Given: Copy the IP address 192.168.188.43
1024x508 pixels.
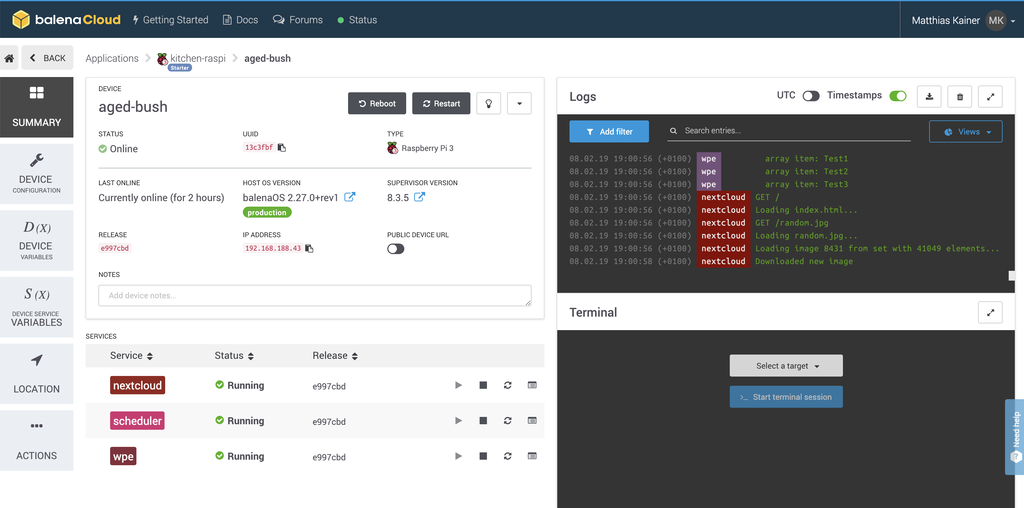Looking at the screenshot, I should coord(310,248).
